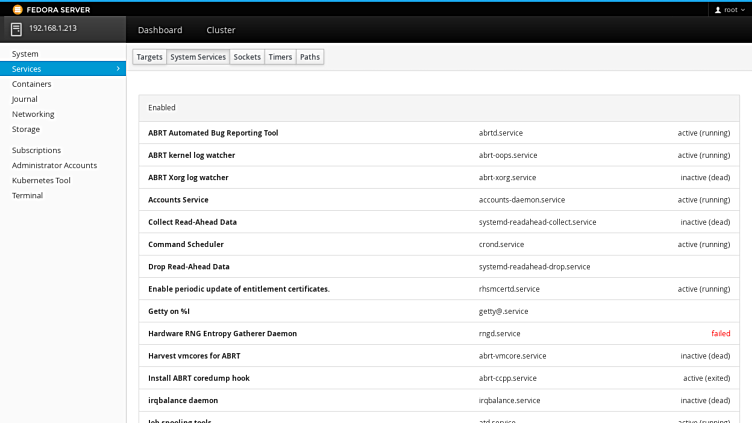The height and width of the screenshot is (423, 752).
Task: Go to Containers in the sidebar
Action: click(x=32, y=84)
